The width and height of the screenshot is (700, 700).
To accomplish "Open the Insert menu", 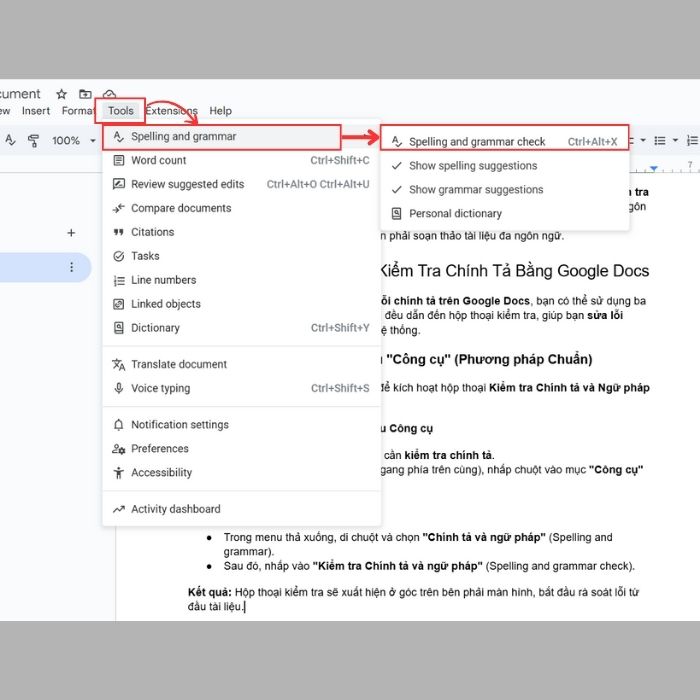I will (x=36, y=111).
